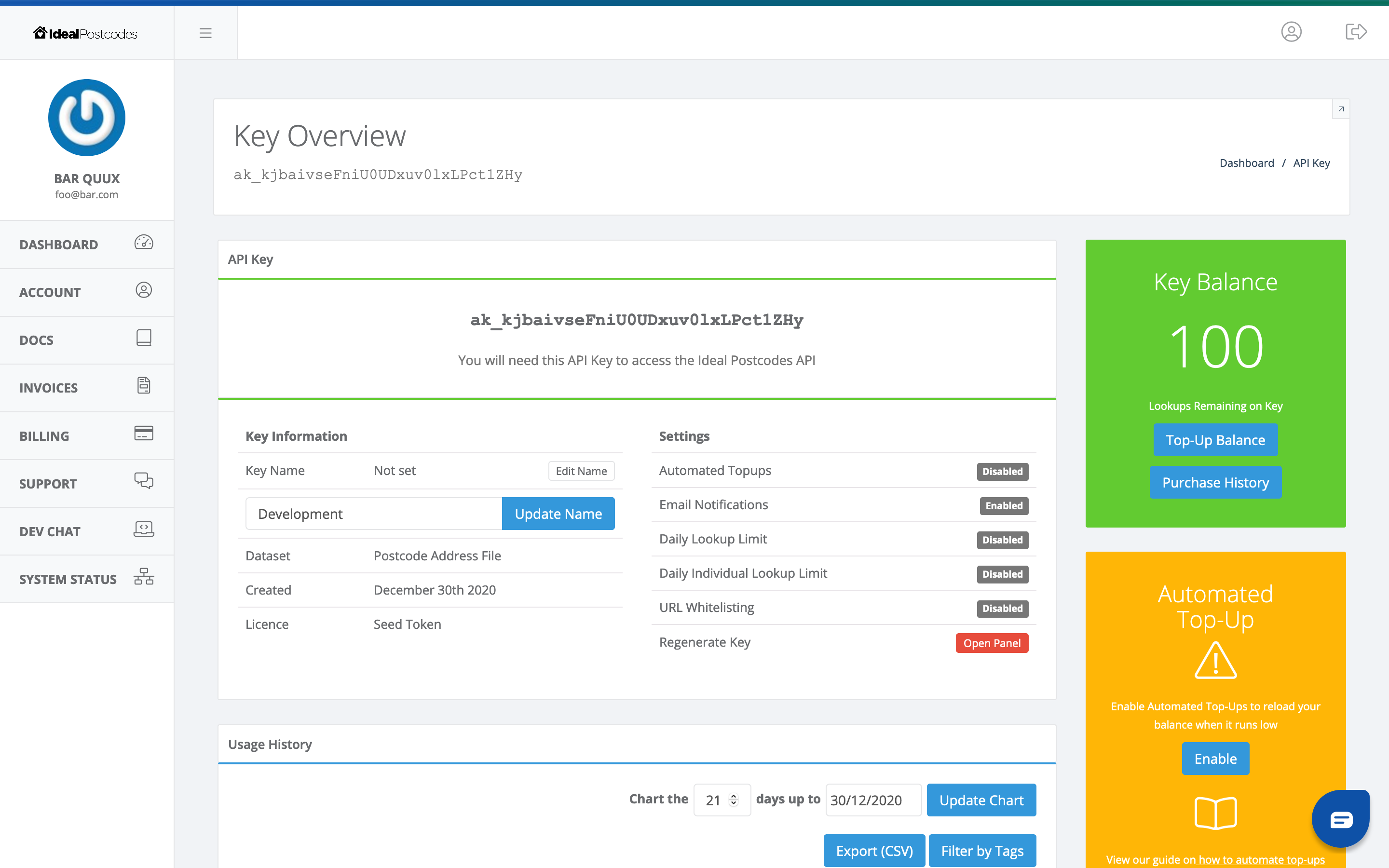The height and width of the screenshot is (868, 1389).
Task: Click the days stepper arrows
Action: pyautogui.click(x=734, y=800)
